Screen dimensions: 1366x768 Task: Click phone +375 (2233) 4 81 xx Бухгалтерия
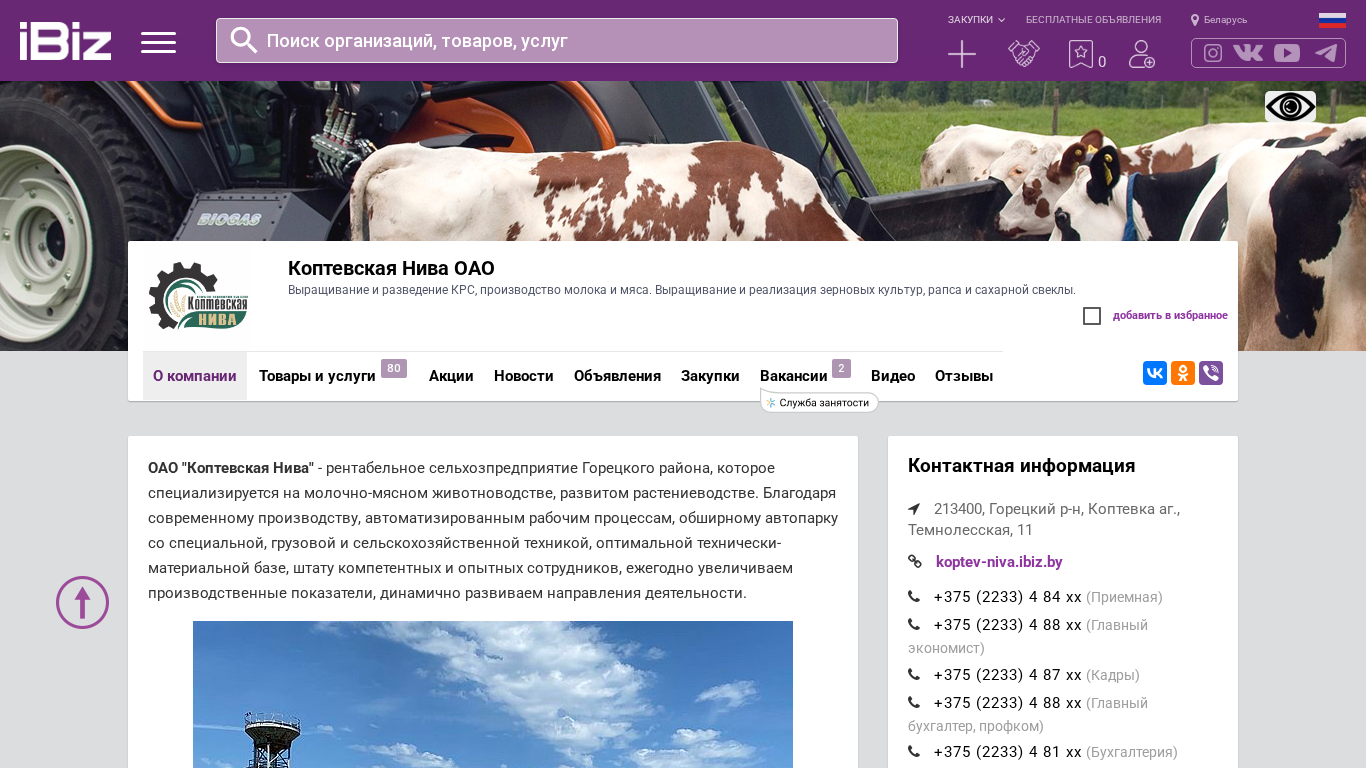[x=1007, y=752]
